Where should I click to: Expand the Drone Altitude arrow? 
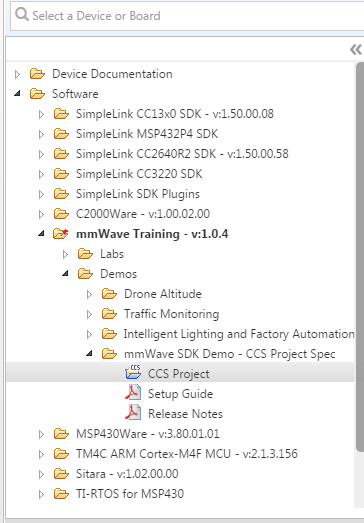click(89, 294)
